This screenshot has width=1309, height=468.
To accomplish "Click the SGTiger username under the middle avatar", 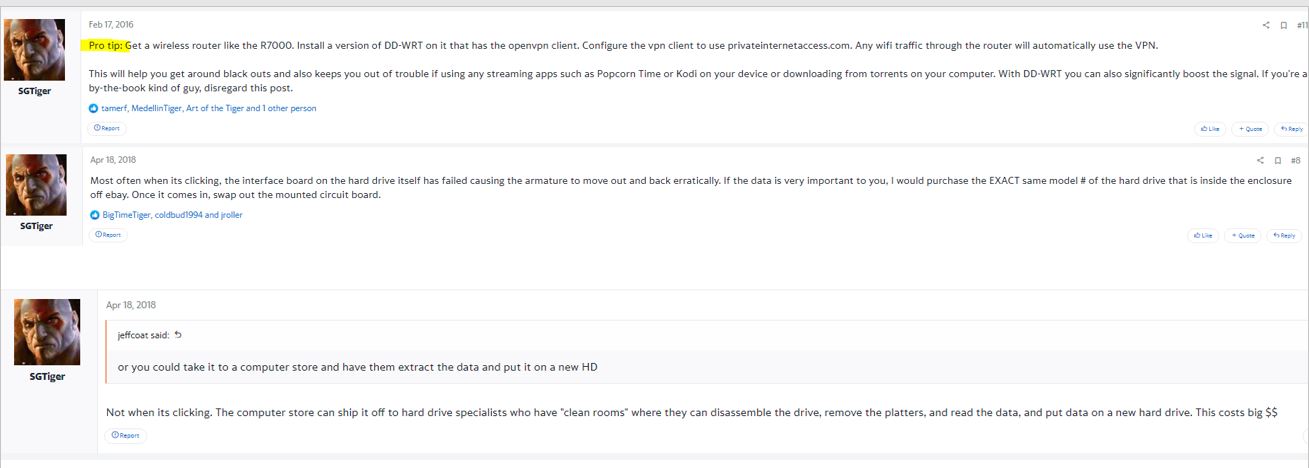I will pos(35,226).
